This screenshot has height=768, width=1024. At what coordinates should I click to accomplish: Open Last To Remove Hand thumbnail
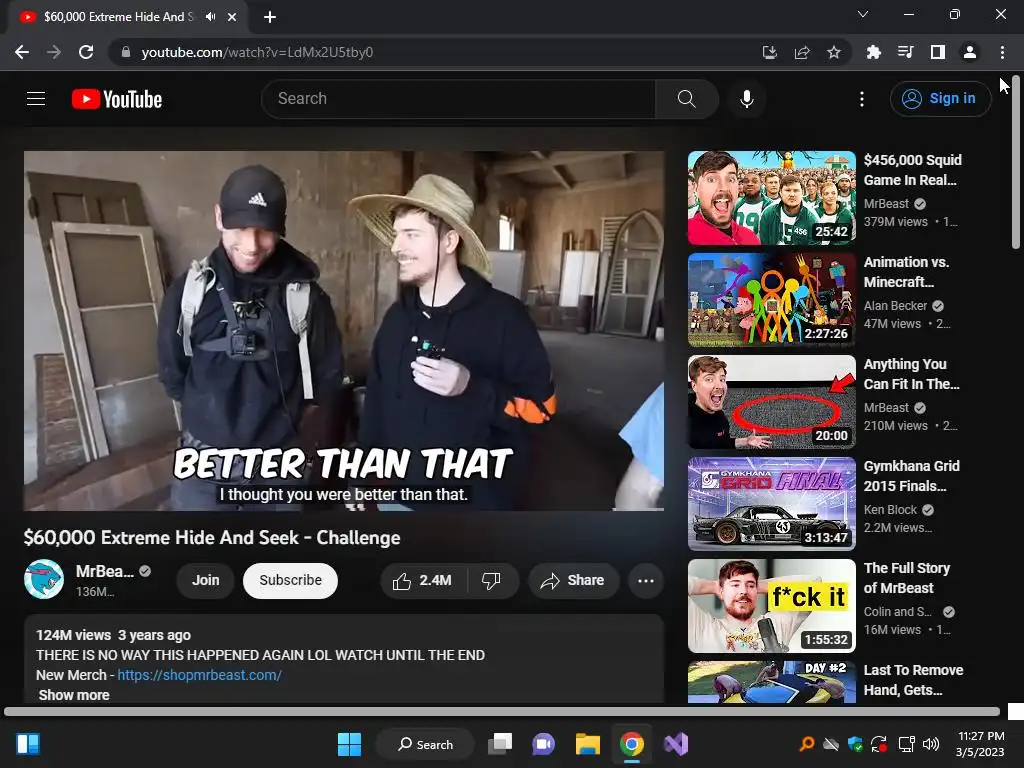(771, 682)
